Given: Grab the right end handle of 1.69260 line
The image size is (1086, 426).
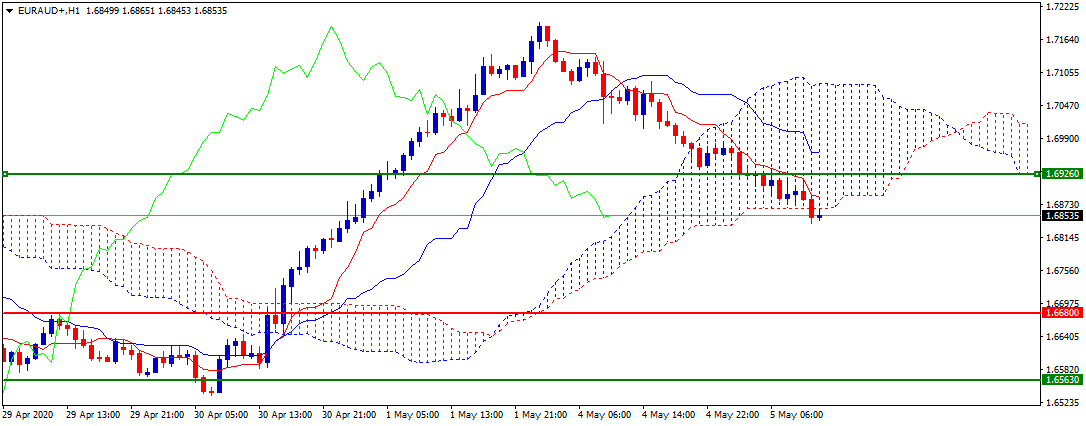Looking at the screenshot, I should [x=1036, y=174].
